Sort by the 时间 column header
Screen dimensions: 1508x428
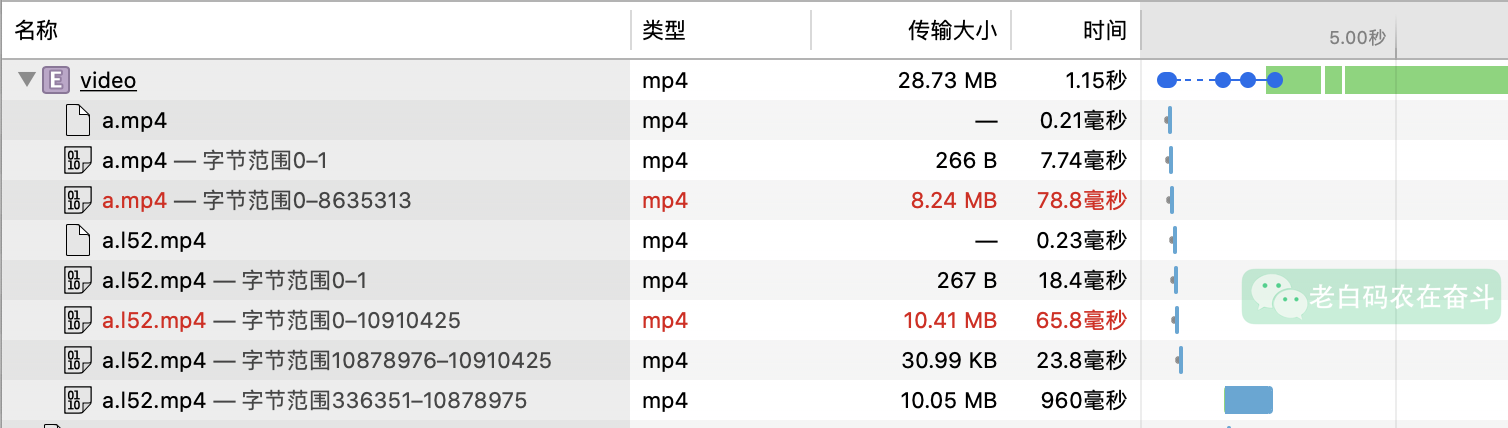[x=1105, y=31]
